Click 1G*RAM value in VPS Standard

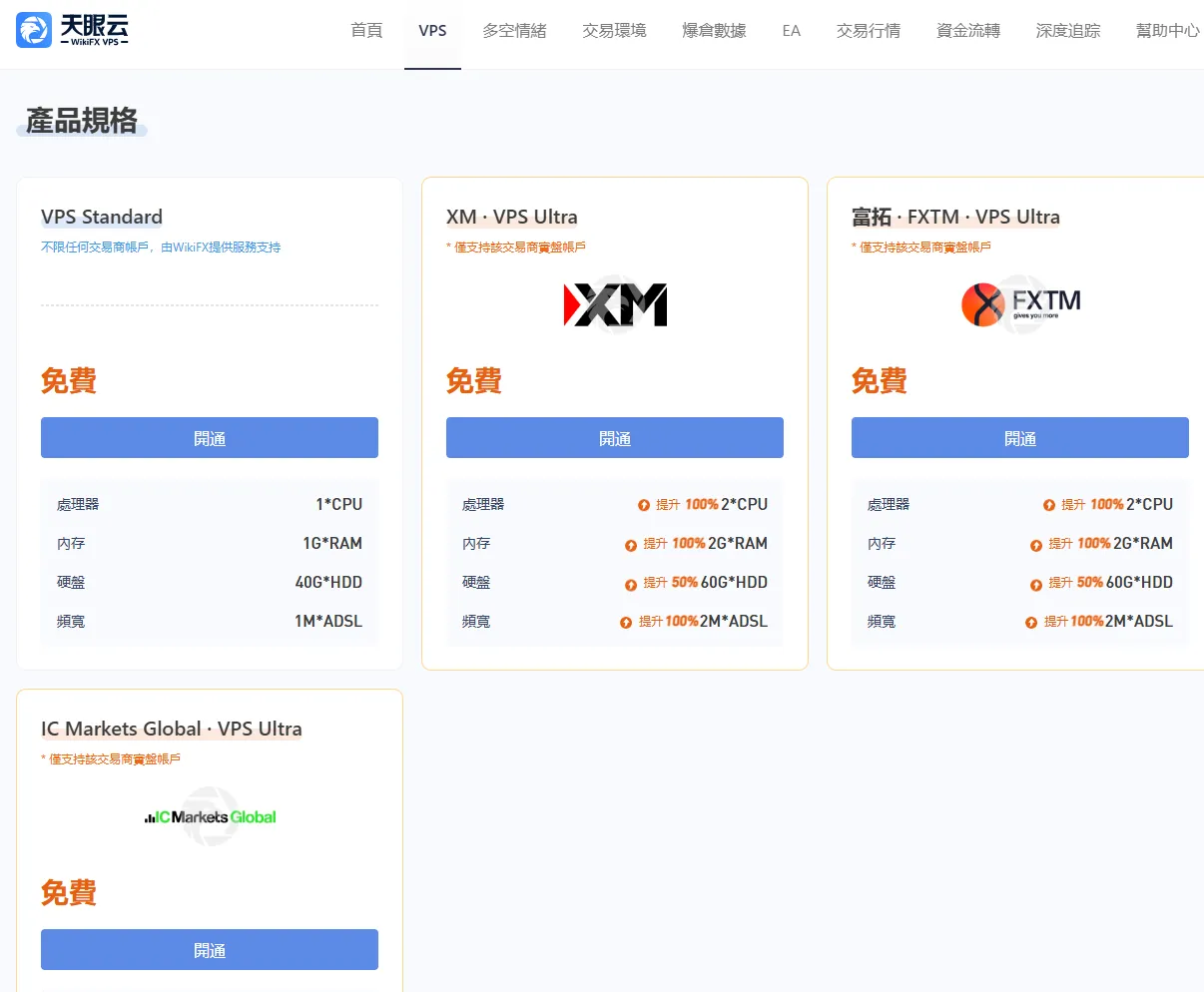(x=332, y=543)
